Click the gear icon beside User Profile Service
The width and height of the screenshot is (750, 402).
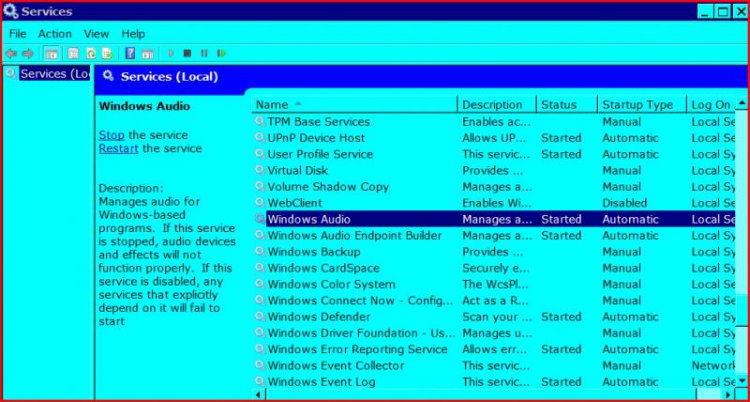point(260,154)
